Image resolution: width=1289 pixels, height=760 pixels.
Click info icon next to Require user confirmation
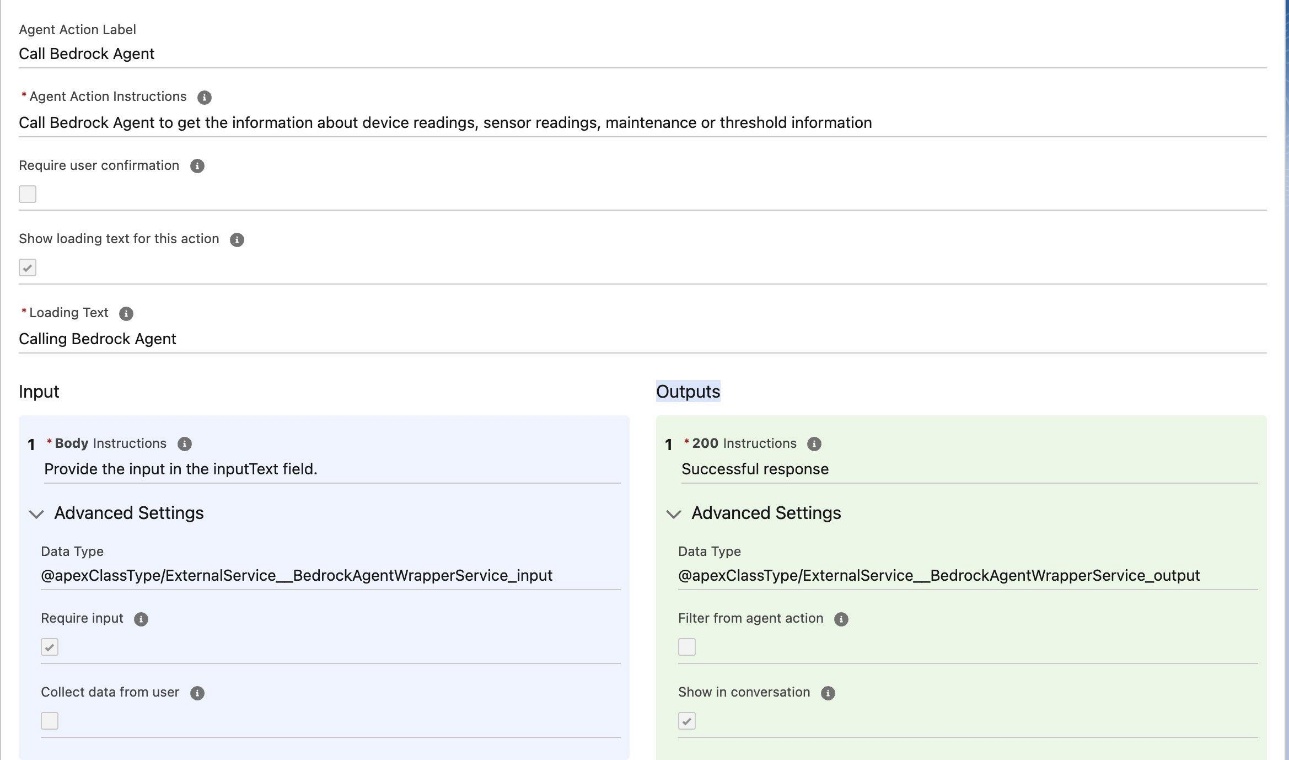tap(197, 166)
